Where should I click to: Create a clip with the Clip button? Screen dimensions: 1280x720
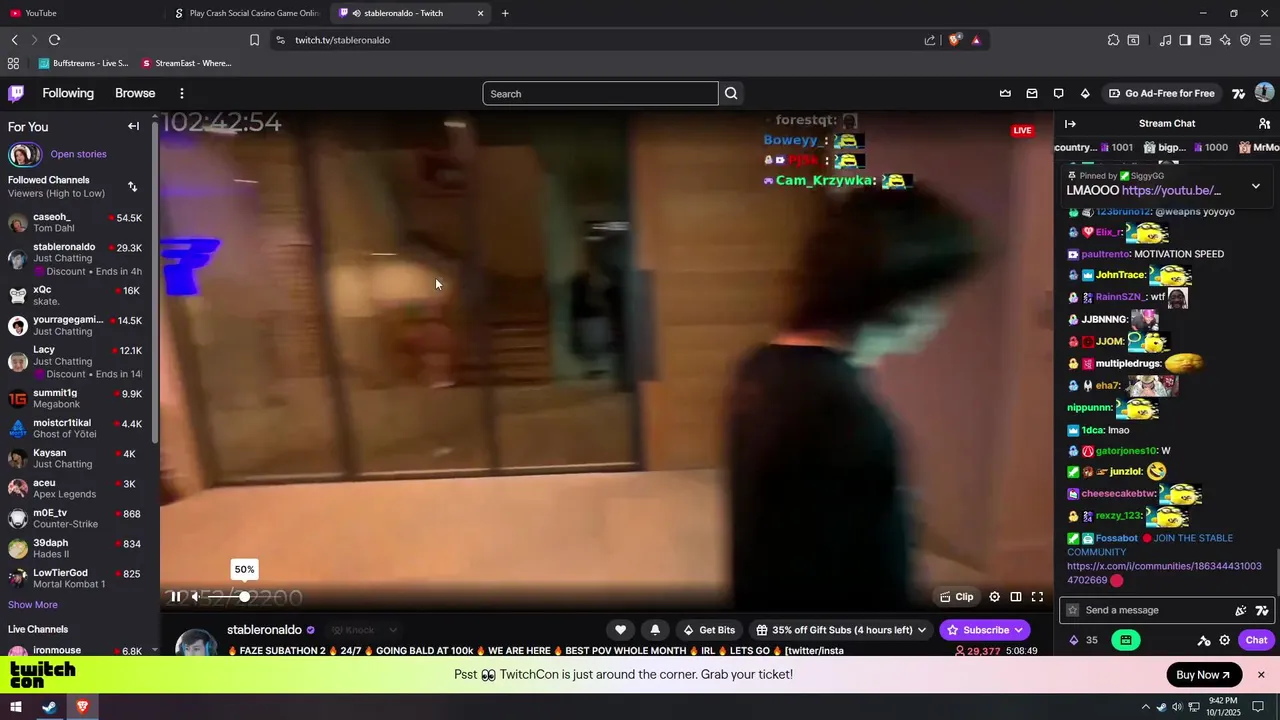[957, 597]
